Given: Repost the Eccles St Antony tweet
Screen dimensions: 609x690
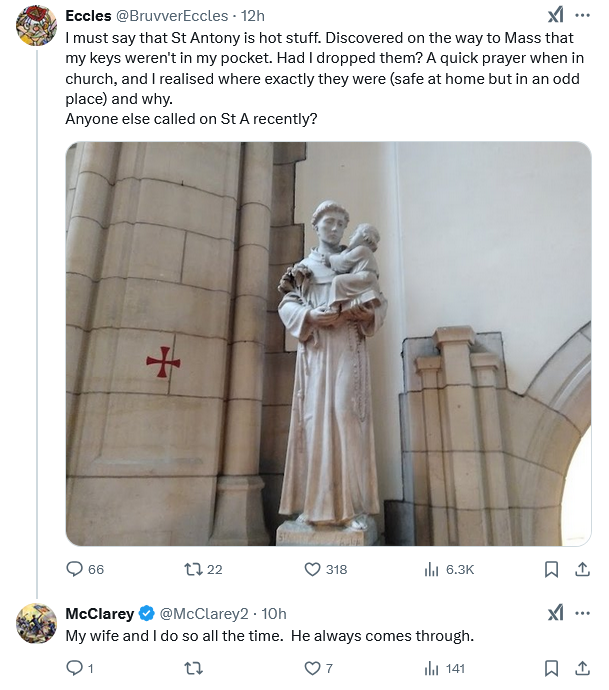Looking at the screenshot, I should point(194,569).
